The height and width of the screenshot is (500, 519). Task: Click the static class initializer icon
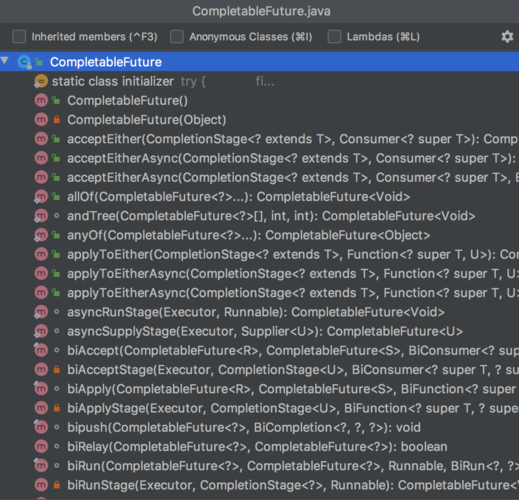click(x=41, y=81)
